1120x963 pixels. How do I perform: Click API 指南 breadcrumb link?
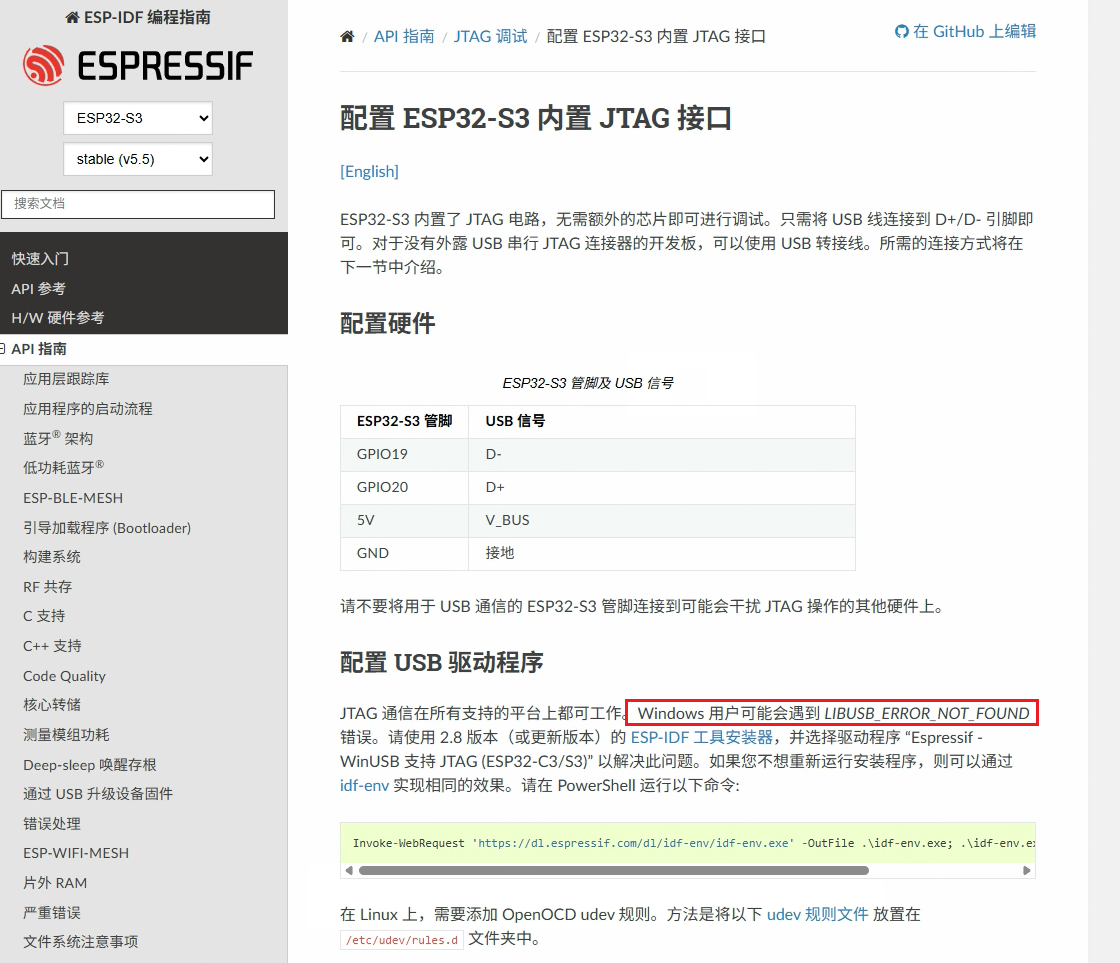click(x=404, y=36)
